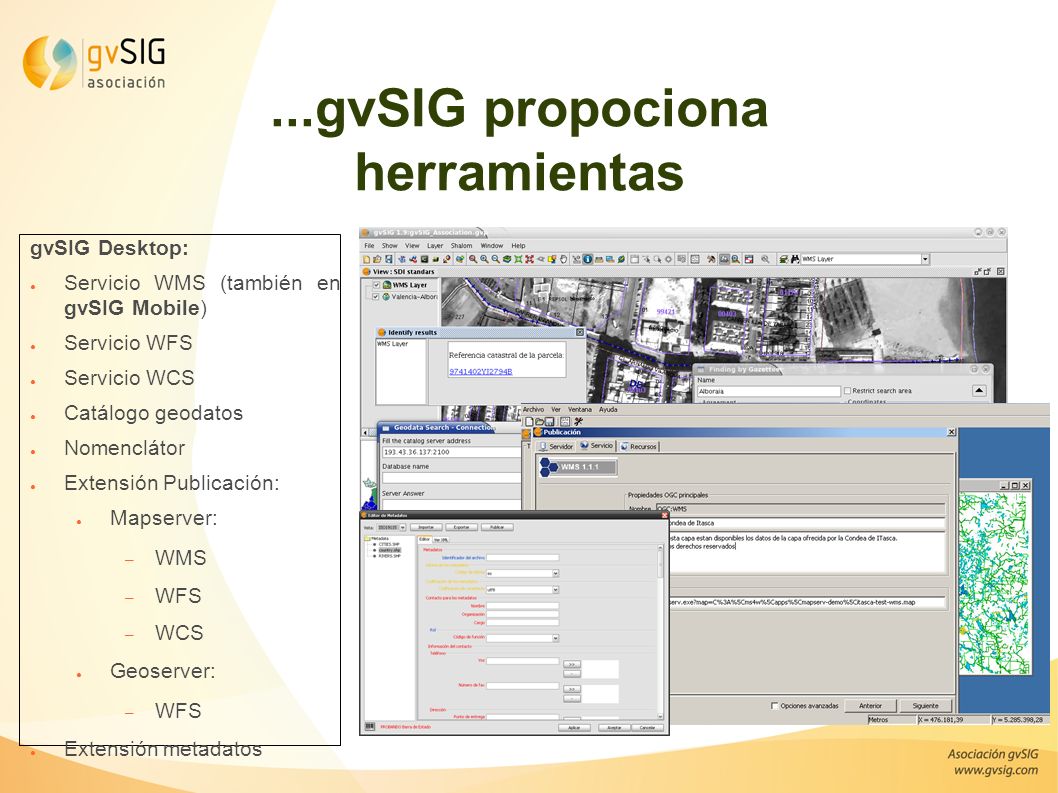The width and height of the screenshot is (1058, 793).
Task: Toggle the Valencia-Albora layer visibility checkbox
Action: tap(377, 296)
